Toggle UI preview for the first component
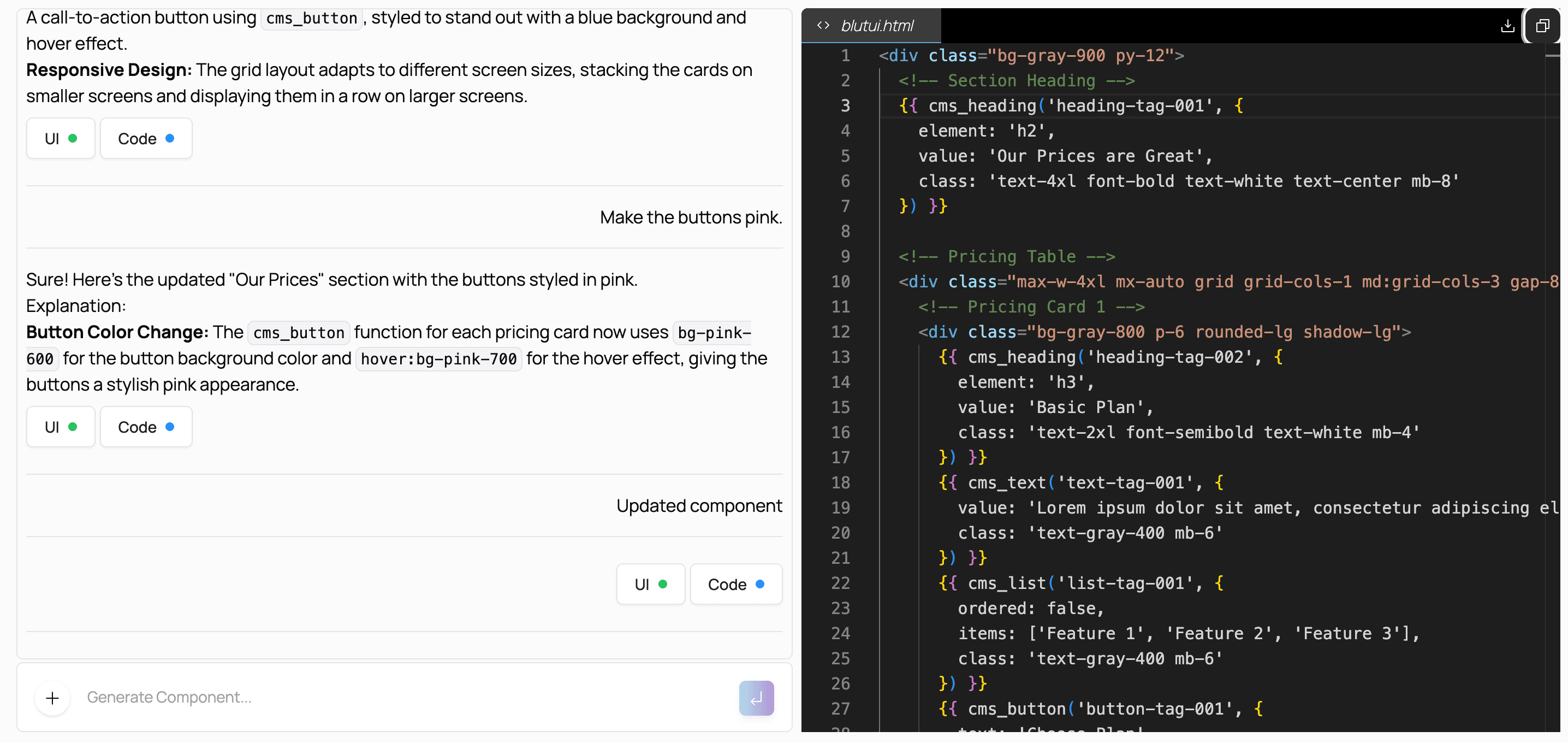The width and height of the screenshot is (1568, 743). [x=60, y=138]
